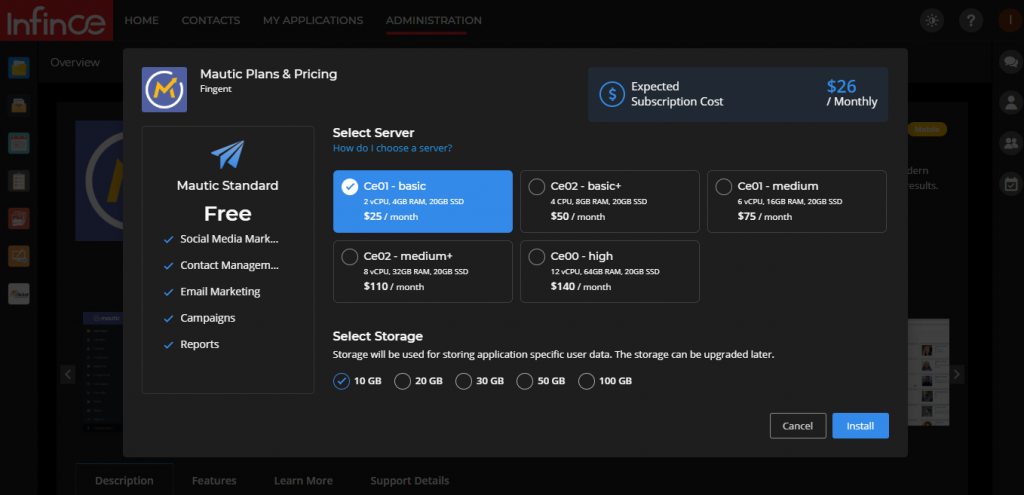This screenshot has width=1024, height=495.
Task: Select the Ce02 - basic+ server
Action: pos(609,201)
